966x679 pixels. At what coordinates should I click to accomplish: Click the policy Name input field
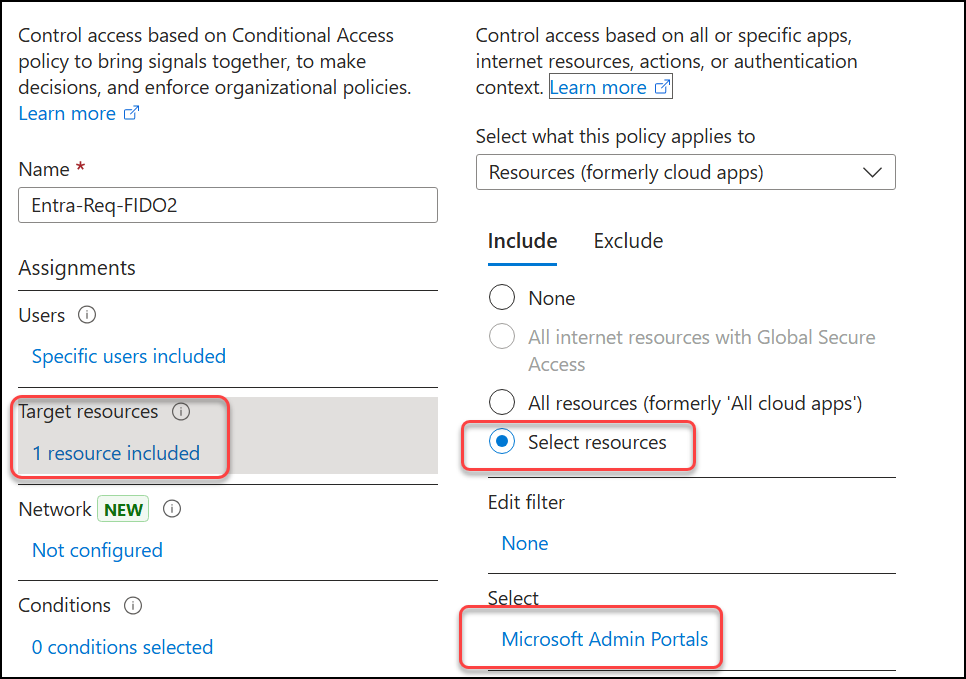pyautogui.click(x=228, y=205)
